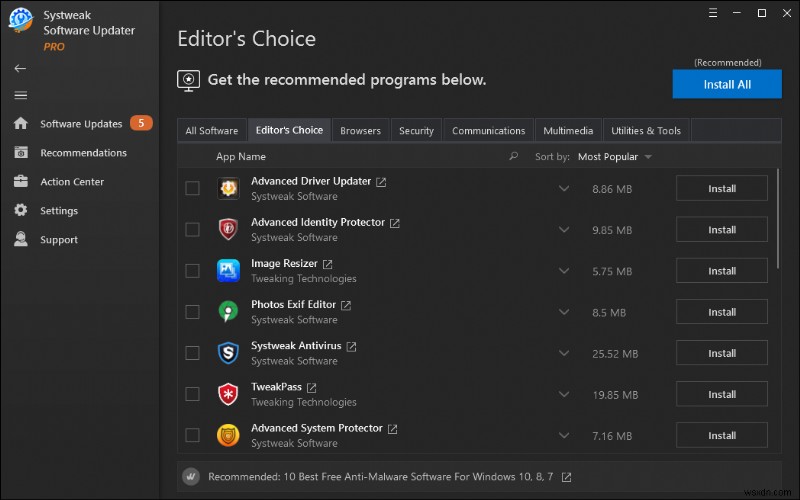Open the title bar hamburger menu

click(x=713, y=13)
